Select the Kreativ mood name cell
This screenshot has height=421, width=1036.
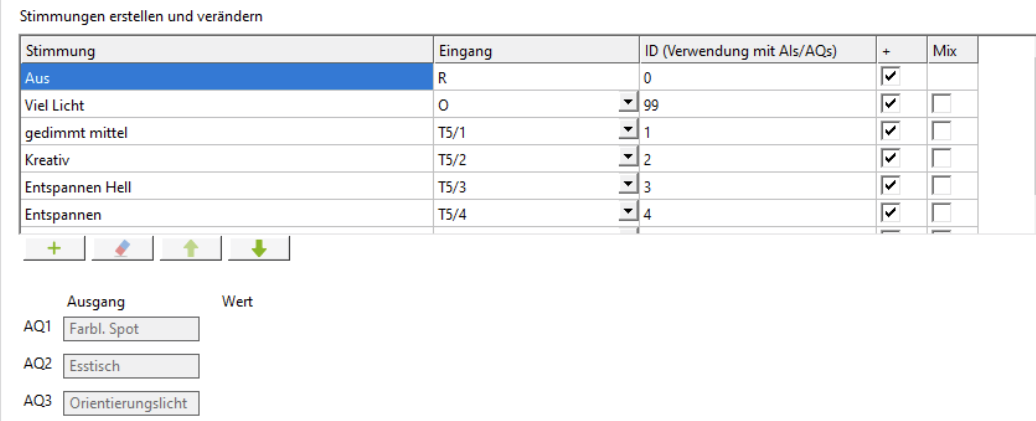point(226,159)
